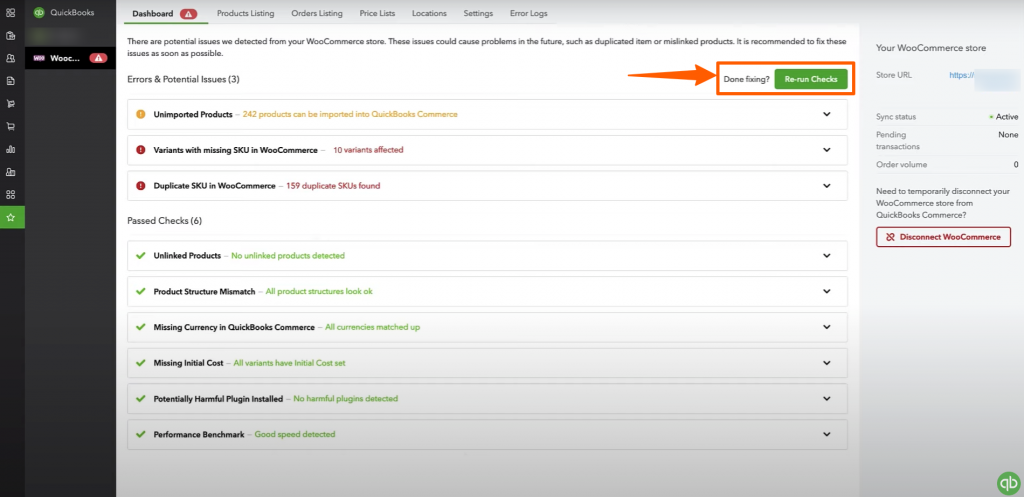Image resolution: width=1024 pixels, height=497 pixels.
Task: Select the Wooc… channel in the sidebar
Action: [71, 58]
